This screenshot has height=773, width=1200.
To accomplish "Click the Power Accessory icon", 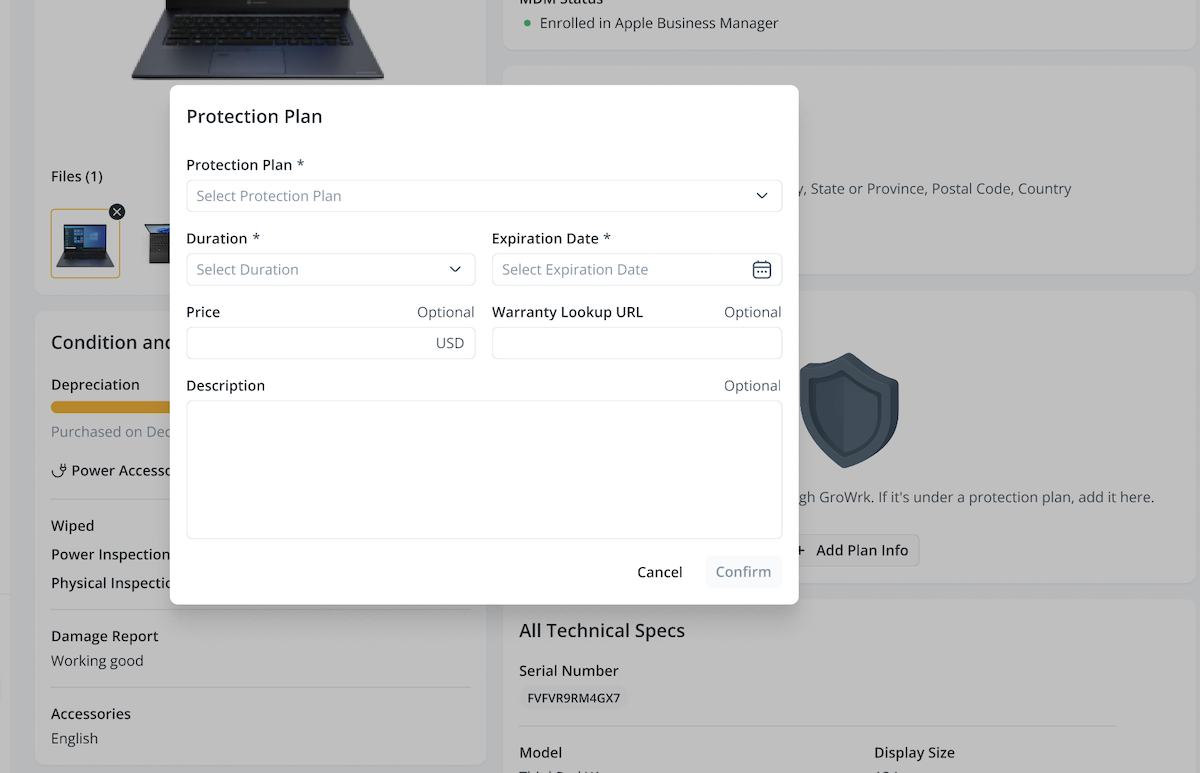I will click(58, 470).
